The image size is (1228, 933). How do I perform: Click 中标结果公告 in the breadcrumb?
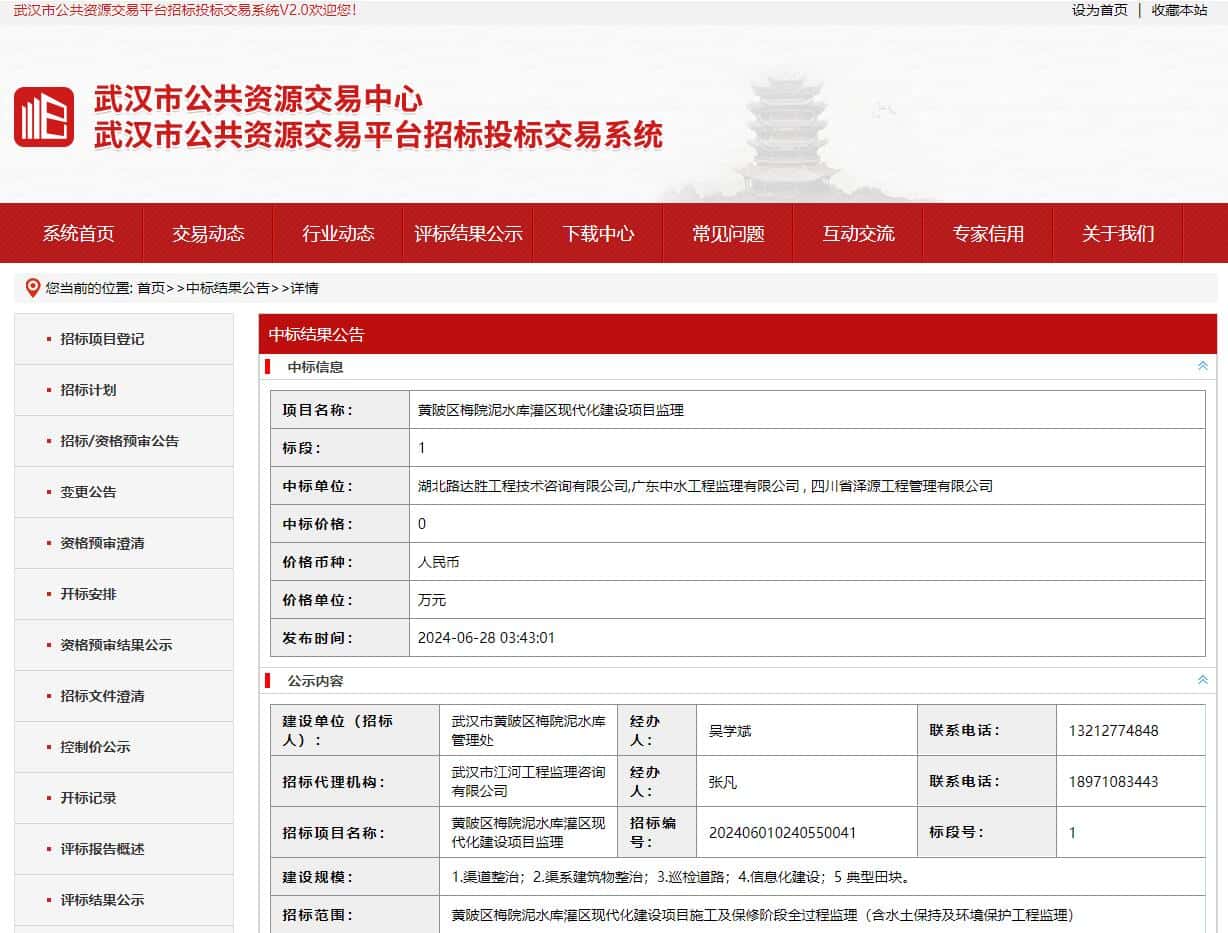coord(228,288)
